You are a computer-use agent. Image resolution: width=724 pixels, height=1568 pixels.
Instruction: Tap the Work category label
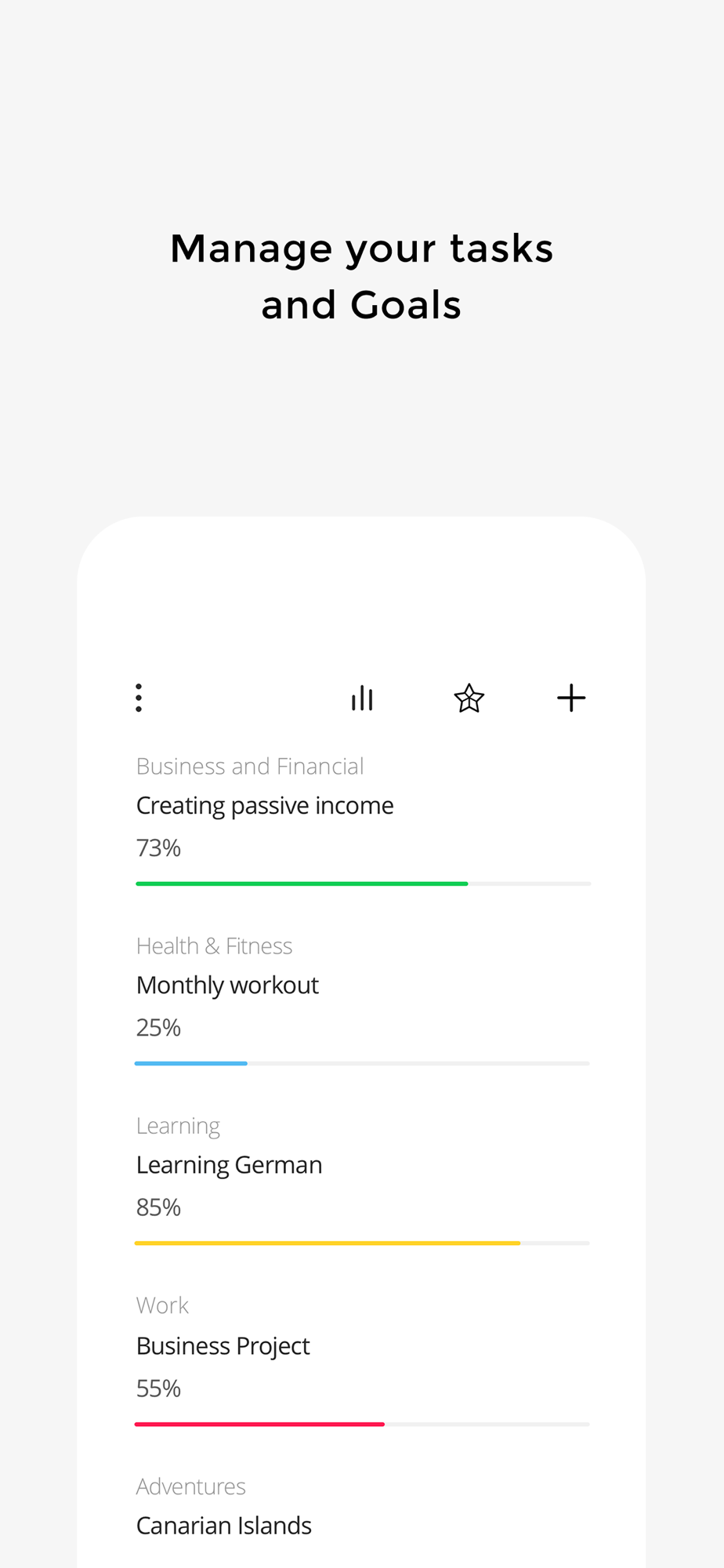(x=162, y=1305)
